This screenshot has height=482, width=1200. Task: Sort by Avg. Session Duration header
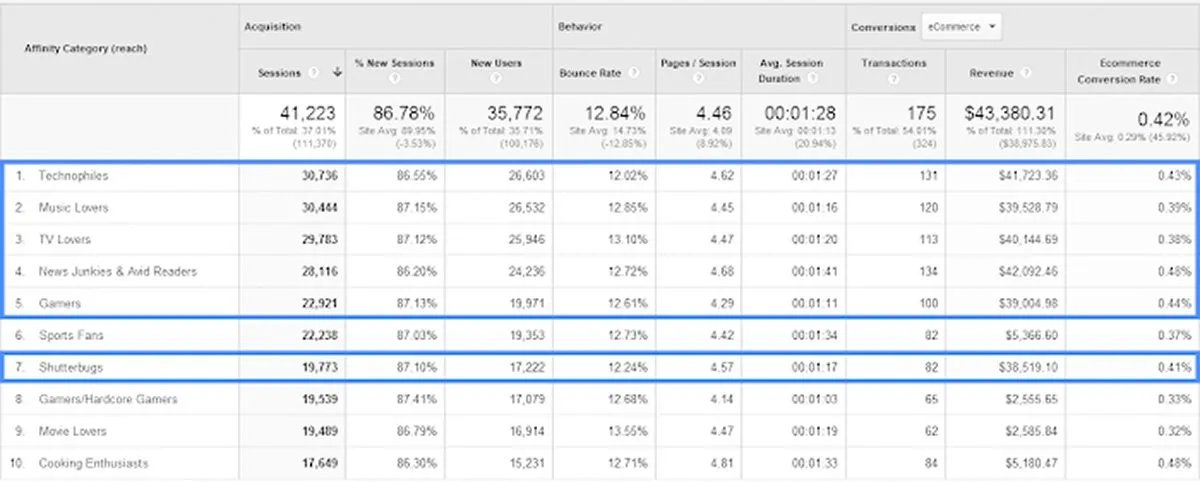793,70
